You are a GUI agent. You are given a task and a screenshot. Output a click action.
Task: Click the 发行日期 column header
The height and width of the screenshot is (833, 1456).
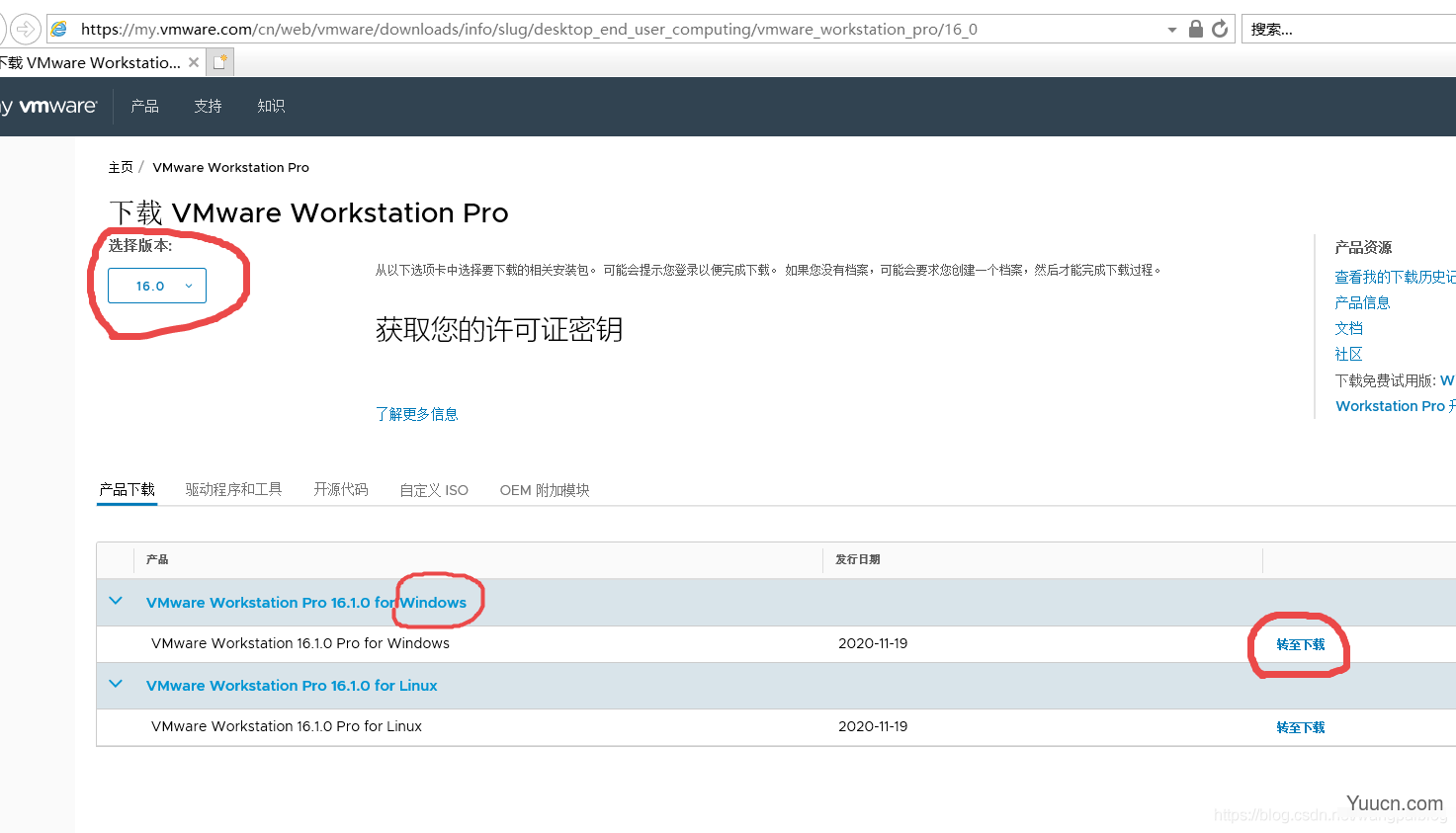pyautogui.click(x=857, y=559)
